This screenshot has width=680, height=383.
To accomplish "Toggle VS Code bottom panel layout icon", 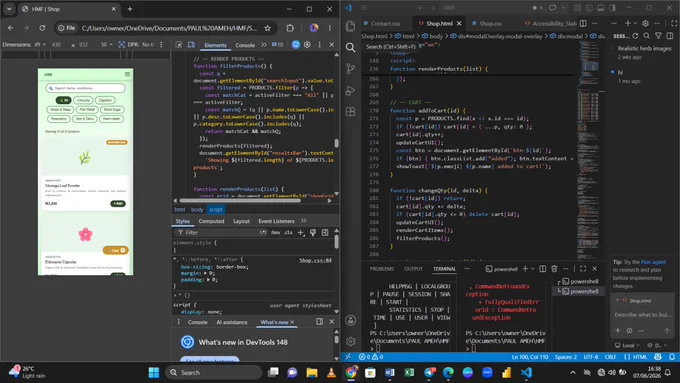I will [x=601, y=8].
